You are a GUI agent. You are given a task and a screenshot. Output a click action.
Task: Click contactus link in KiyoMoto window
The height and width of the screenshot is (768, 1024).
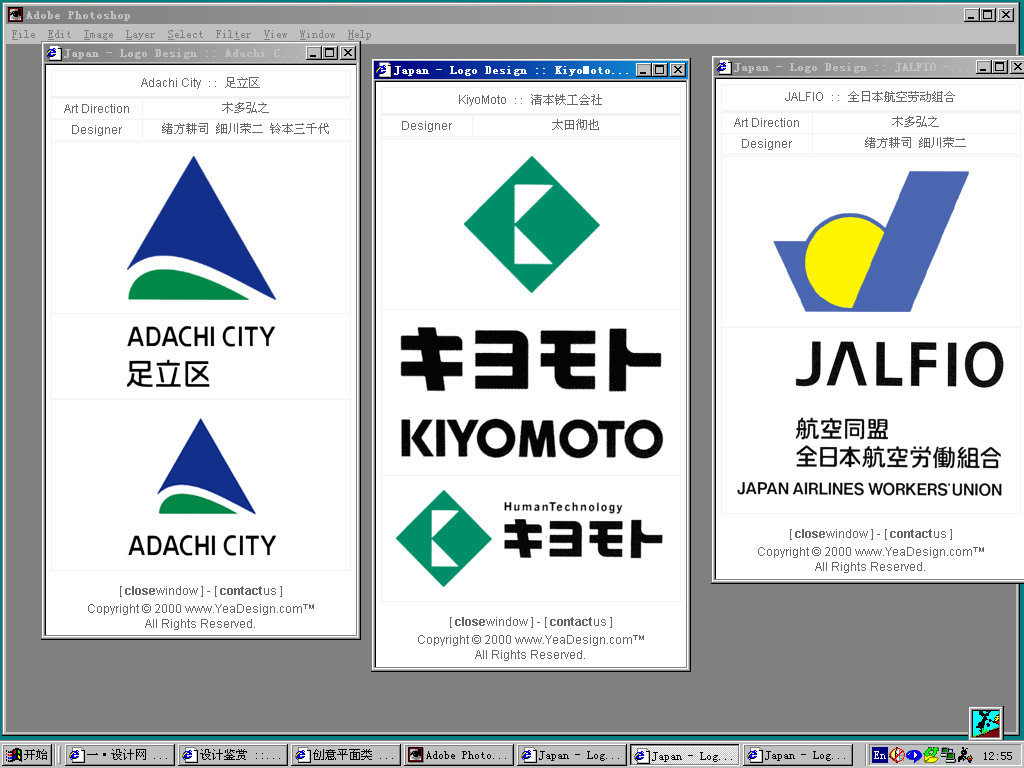(x=578, y=622)
